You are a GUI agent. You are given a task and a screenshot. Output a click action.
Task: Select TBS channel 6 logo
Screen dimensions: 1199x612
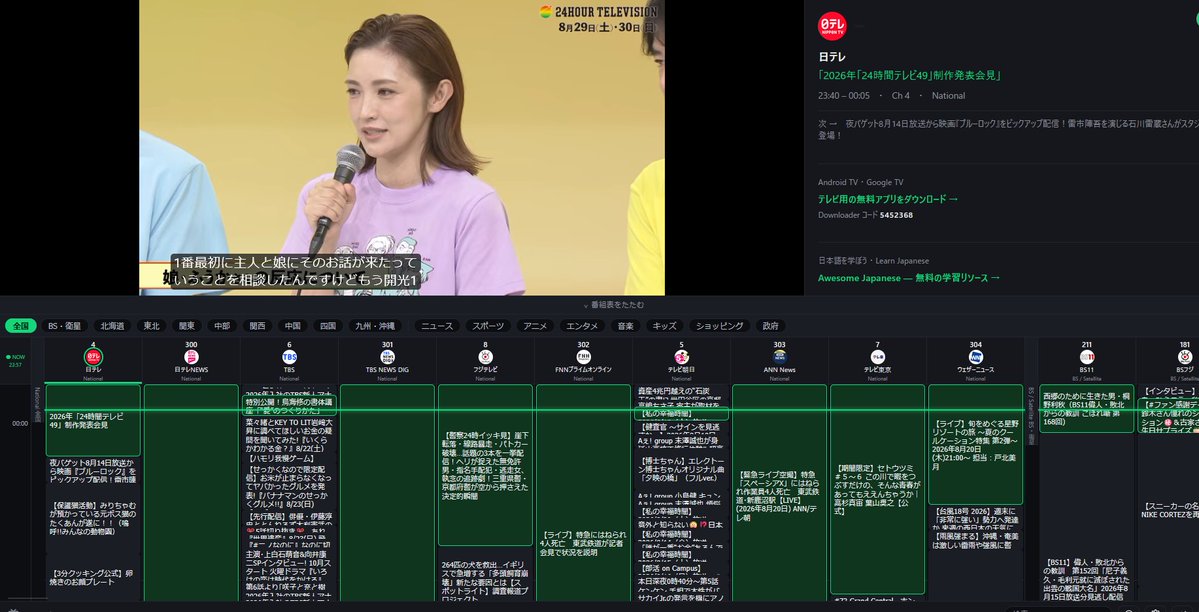(x=289, y=357)
